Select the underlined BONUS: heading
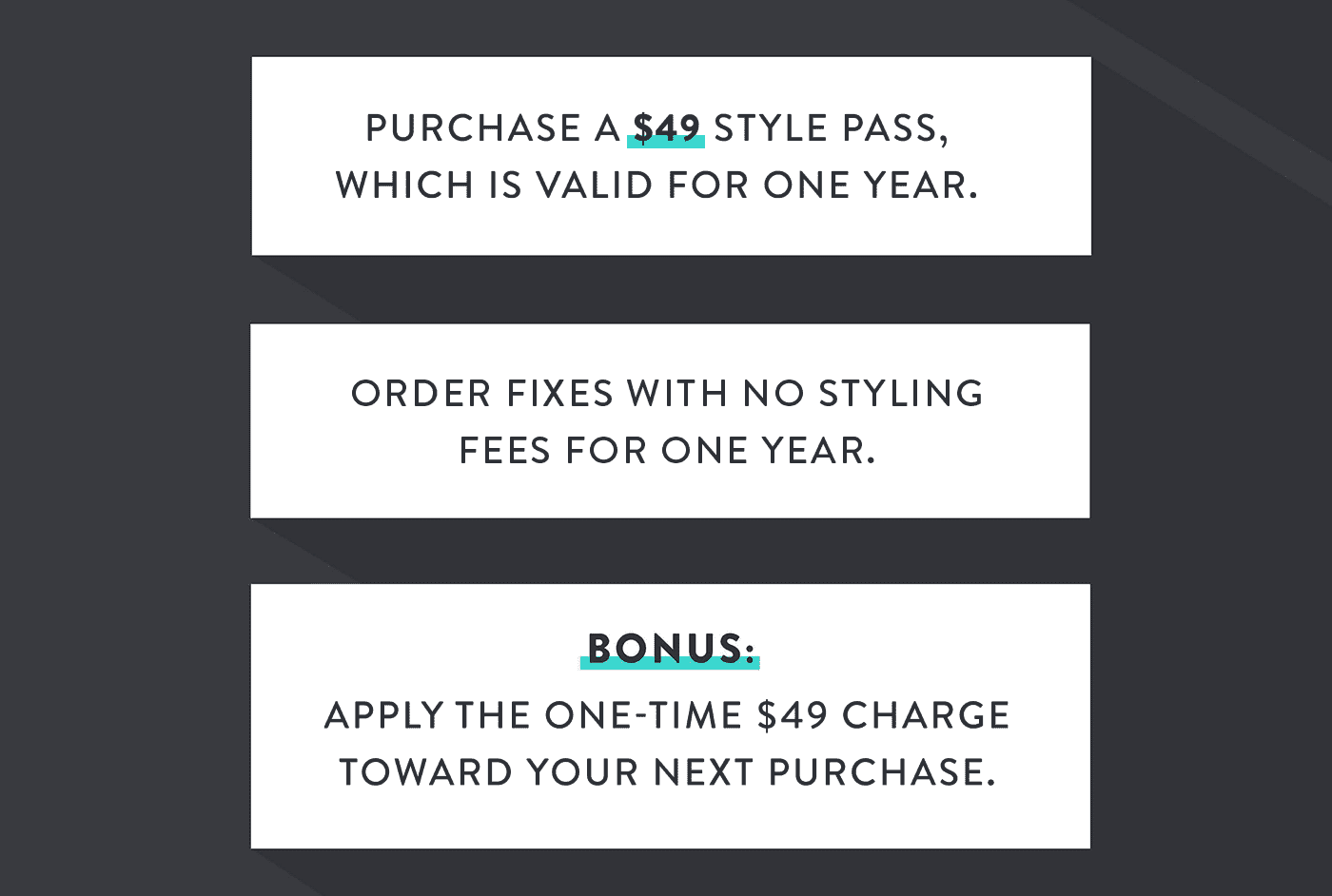The image size is (1332, 896). click(671, 649)
